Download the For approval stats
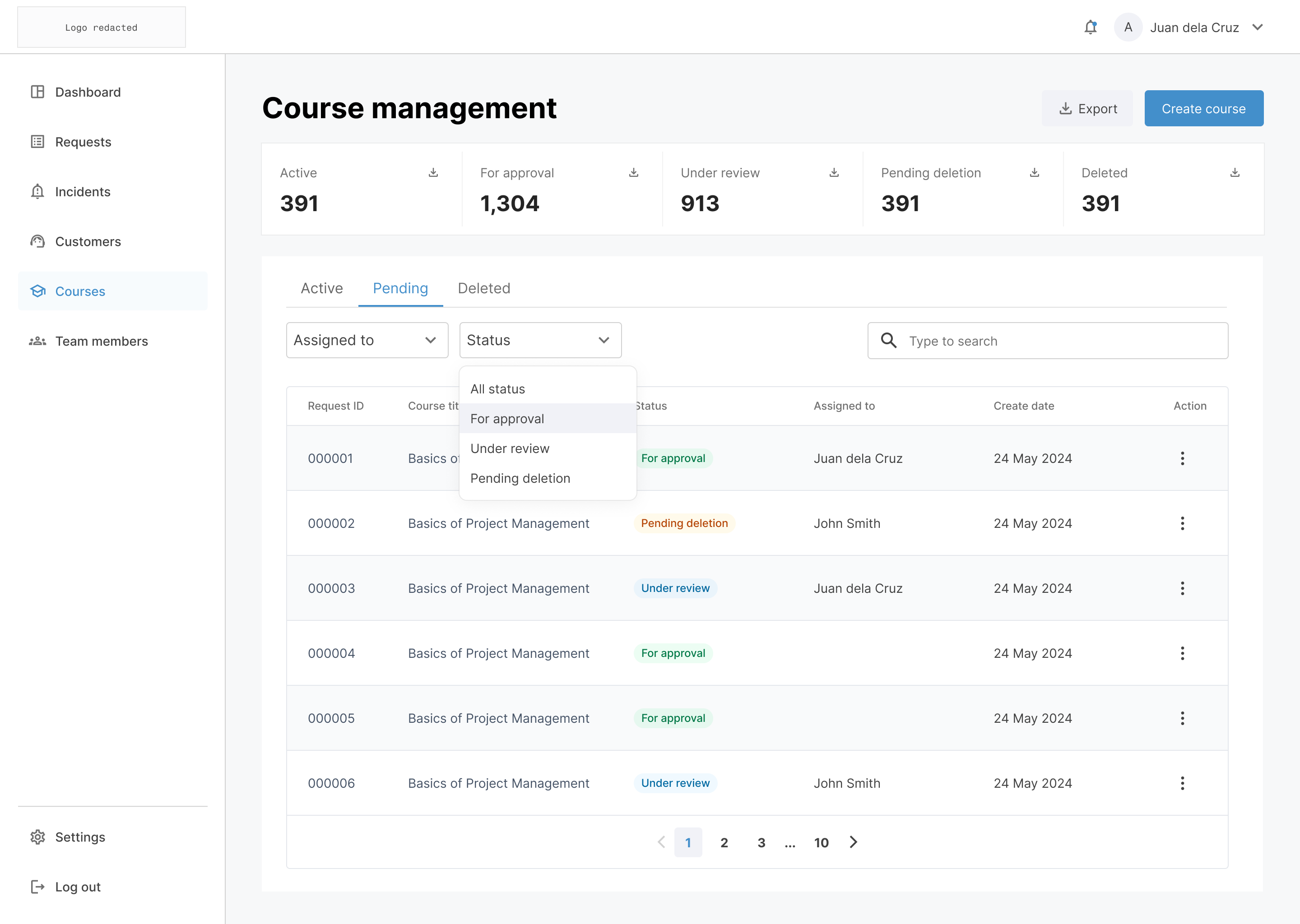Image resolution: width=1300 pixels, height=924 pixels. [x=633, y=172]
